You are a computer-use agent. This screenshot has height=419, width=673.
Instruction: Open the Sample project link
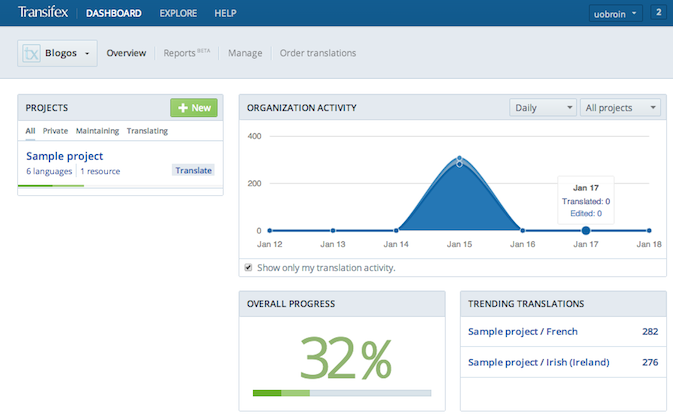[64, 156]
